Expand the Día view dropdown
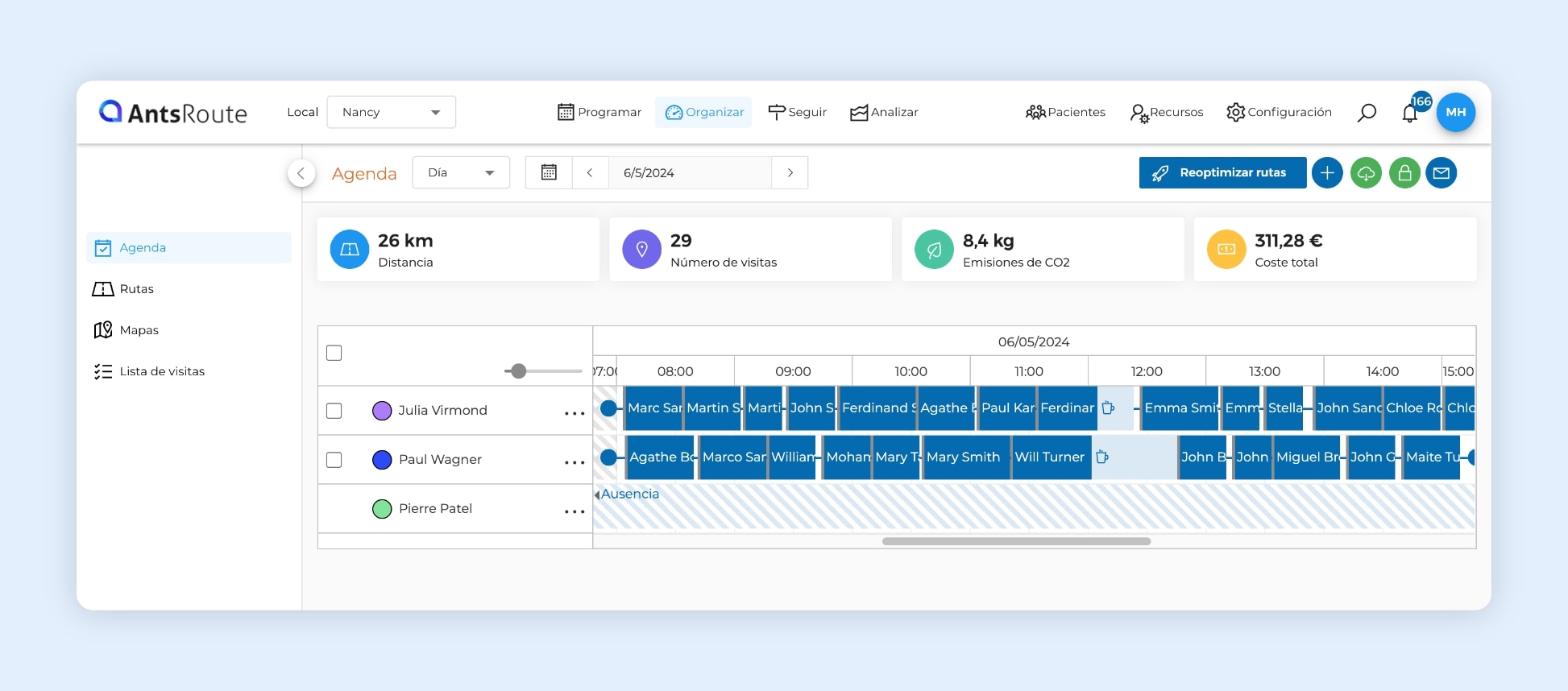 pyautogui.click(x=461, y=173)
